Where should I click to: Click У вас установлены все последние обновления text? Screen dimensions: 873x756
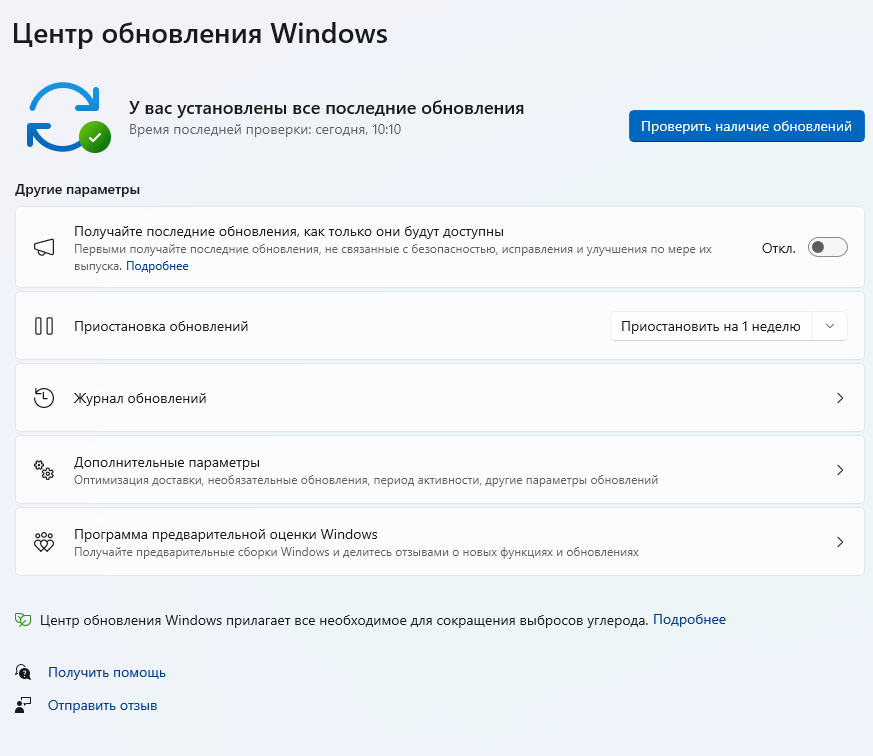coord(326,108)
